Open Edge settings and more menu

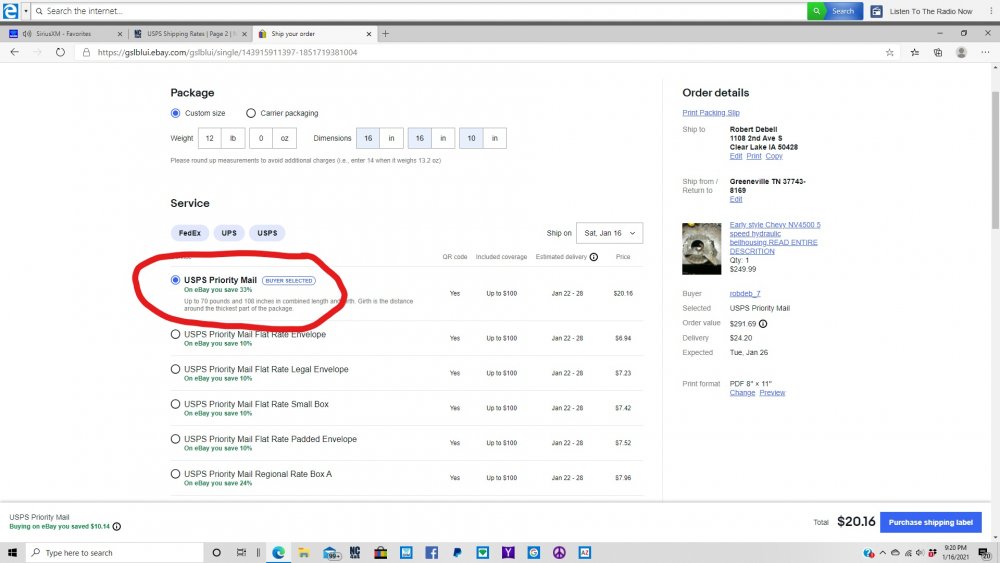click(985, 52)
